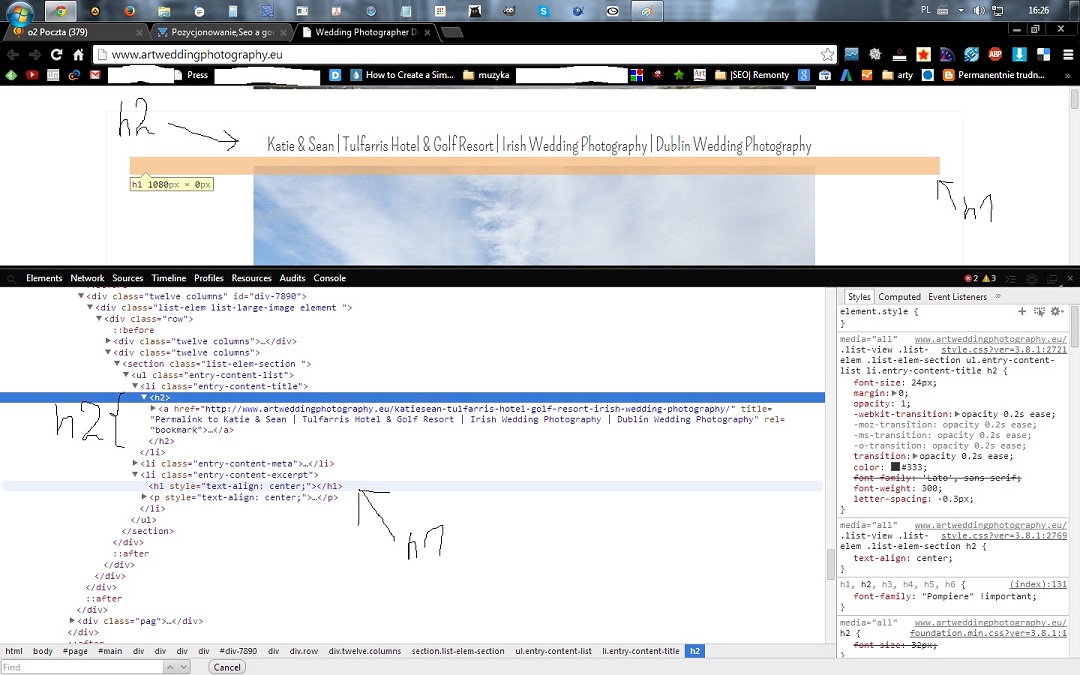1080x675 pixels.
Task: Click the Cancel button in find bar
Action: (x=227, y=667)
